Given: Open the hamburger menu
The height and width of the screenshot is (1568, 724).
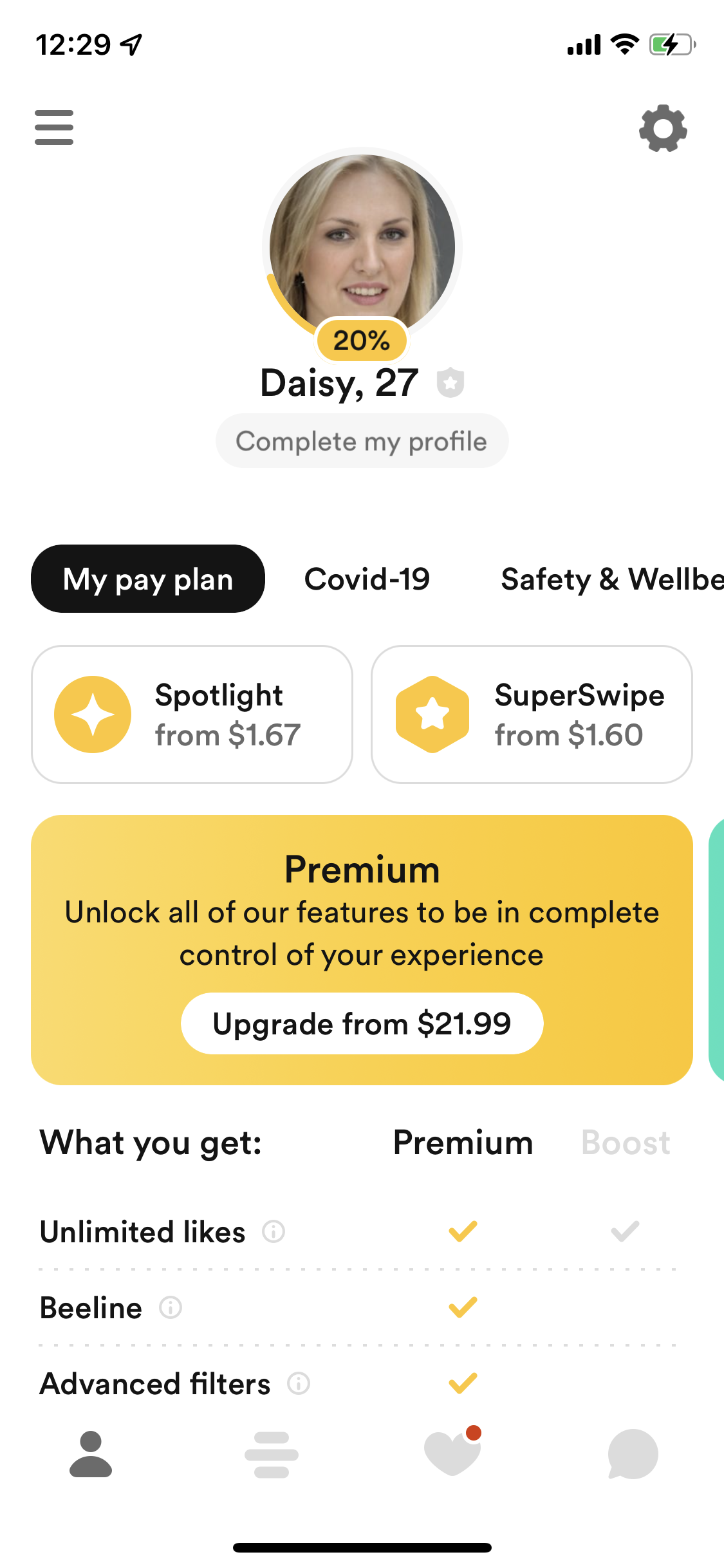Looking at the screenshot, I should (x=54, y=127).
